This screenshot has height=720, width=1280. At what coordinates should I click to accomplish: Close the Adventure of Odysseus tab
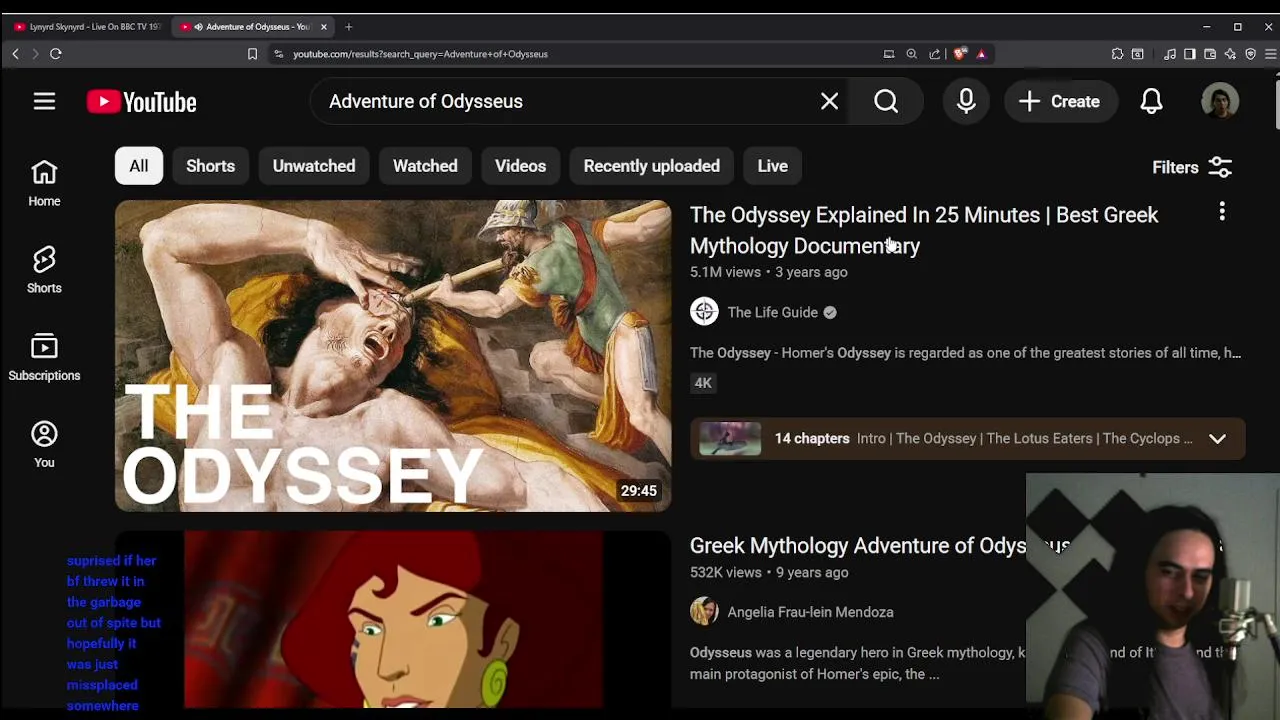324,27
